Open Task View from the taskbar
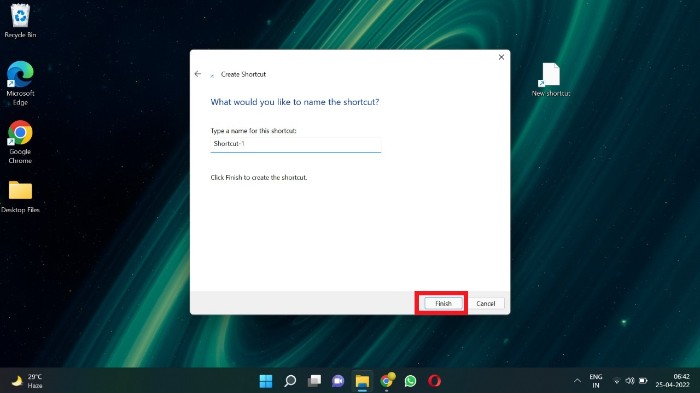 click(x=314, y=381)
